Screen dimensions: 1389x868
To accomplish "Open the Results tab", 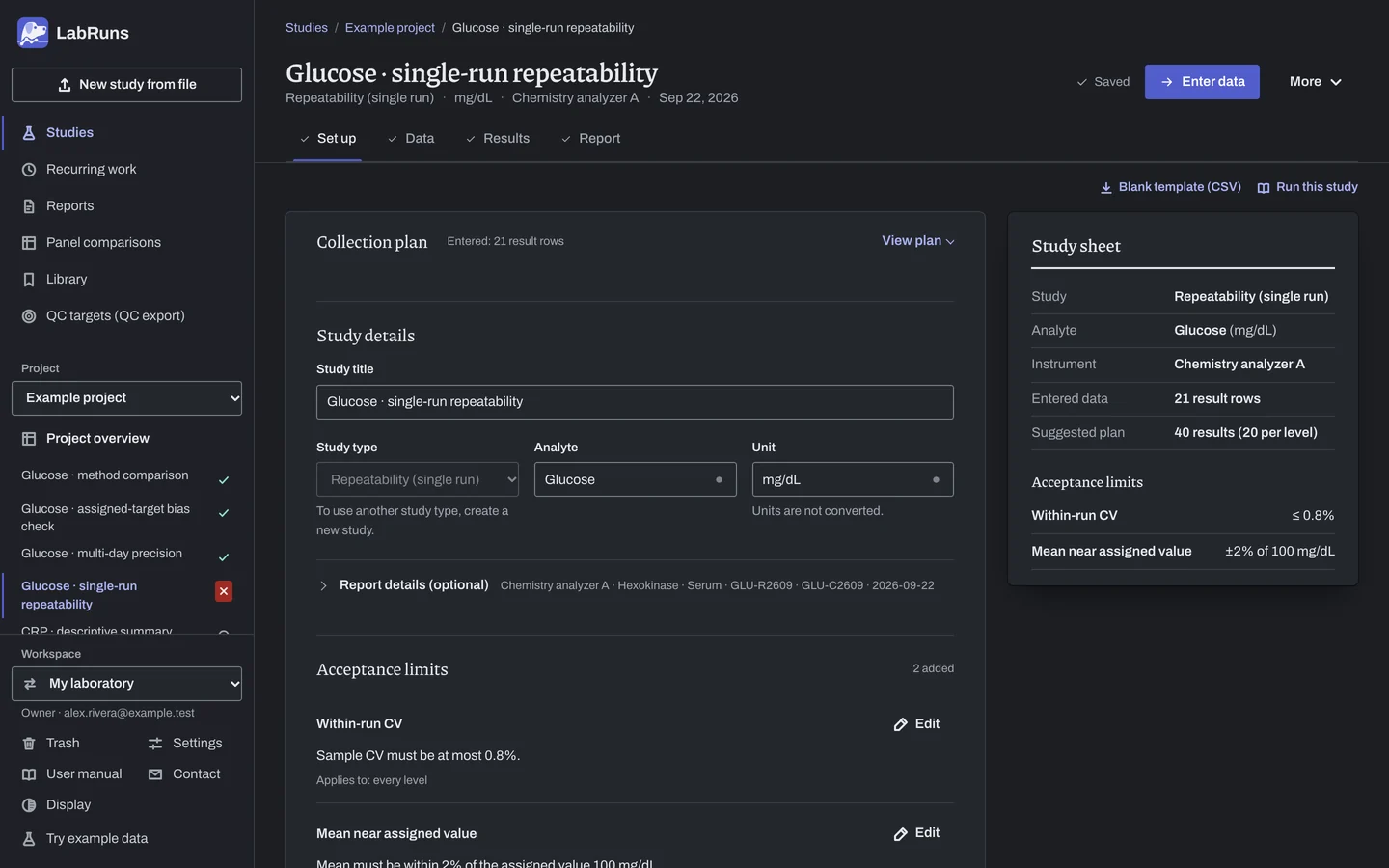I will tap(498, 139).
